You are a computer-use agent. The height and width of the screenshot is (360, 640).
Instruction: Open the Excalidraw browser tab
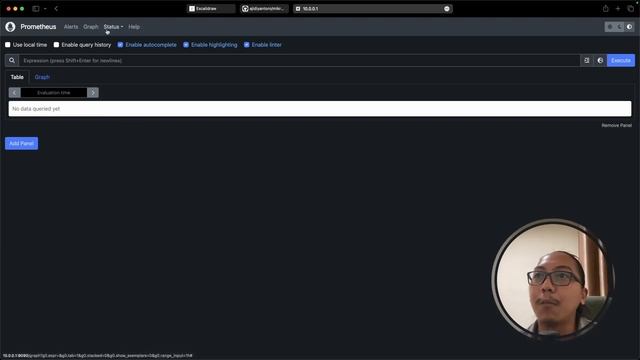tap(211, 9)
